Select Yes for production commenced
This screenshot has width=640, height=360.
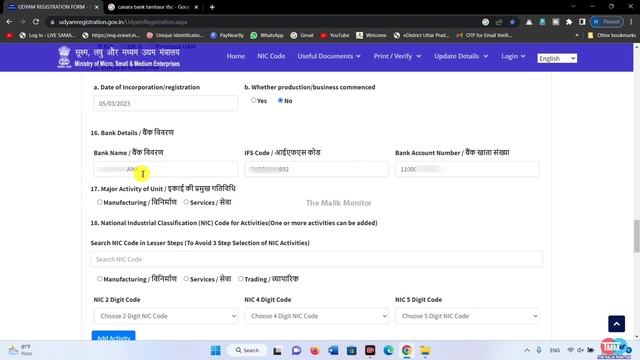click(253, 100)
